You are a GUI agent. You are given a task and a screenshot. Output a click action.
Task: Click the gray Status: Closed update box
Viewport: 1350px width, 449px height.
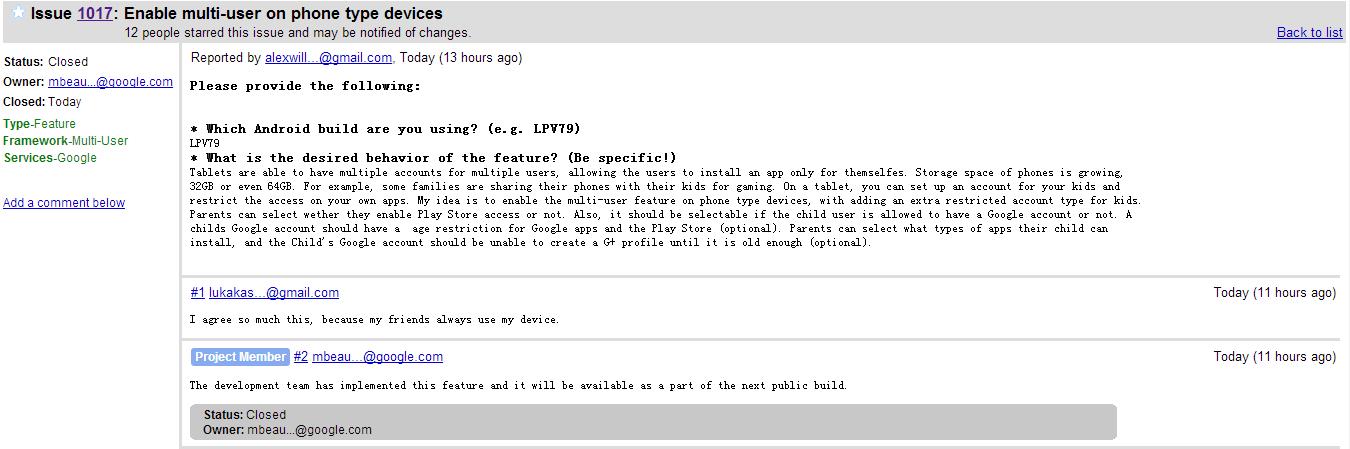tap(653, 422)
